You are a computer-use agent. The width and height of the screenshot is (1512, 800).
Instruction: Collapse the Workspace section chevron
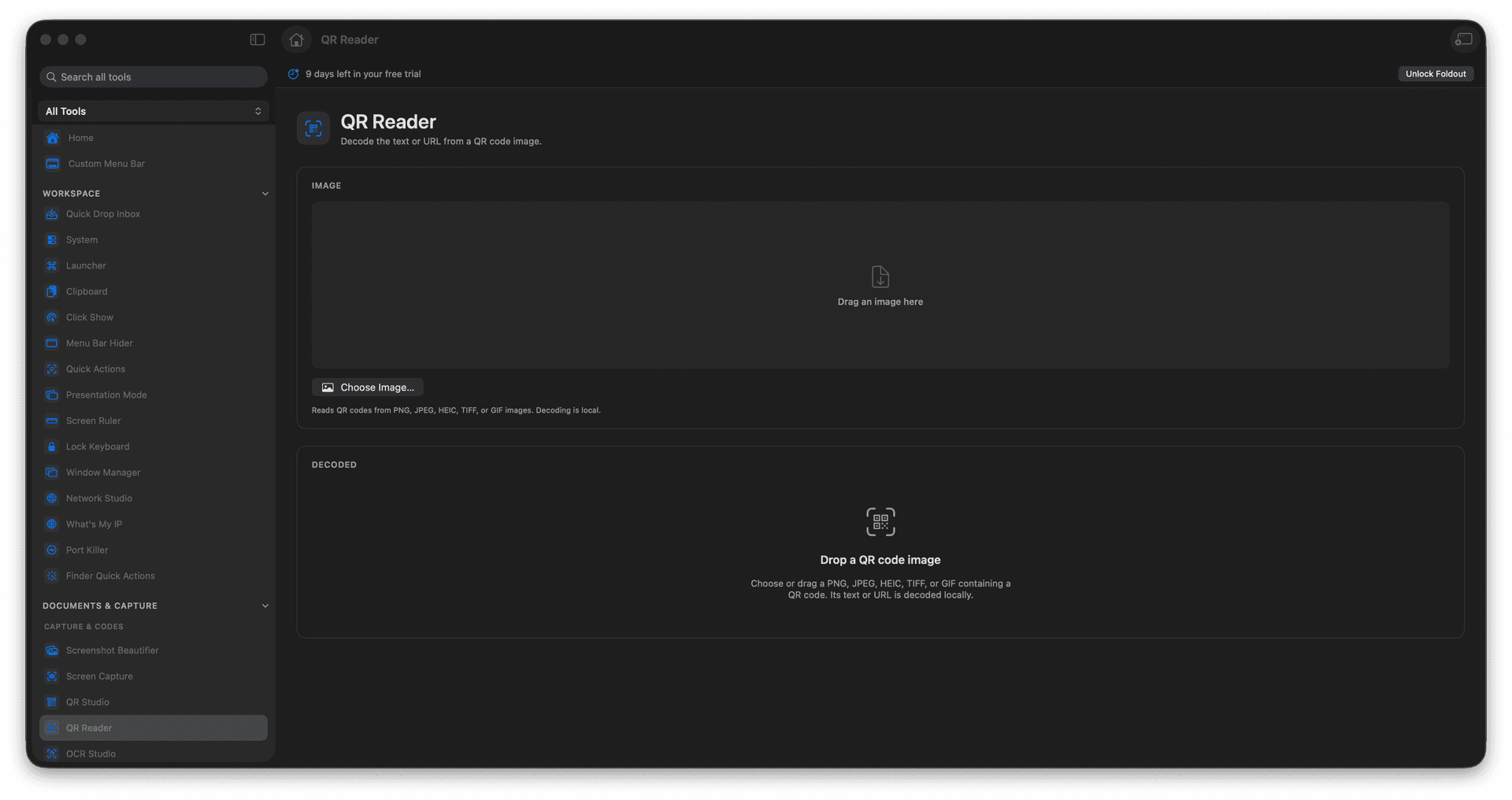(x=265, y=194)
